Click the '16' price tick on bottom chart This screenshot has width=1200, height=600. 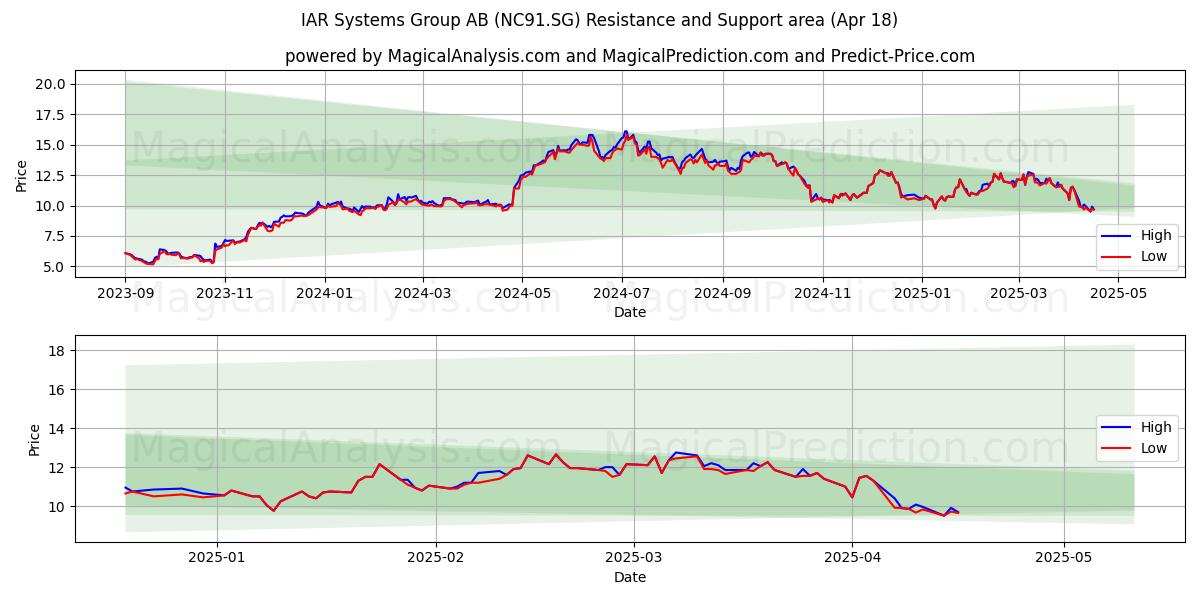(59, 390)
